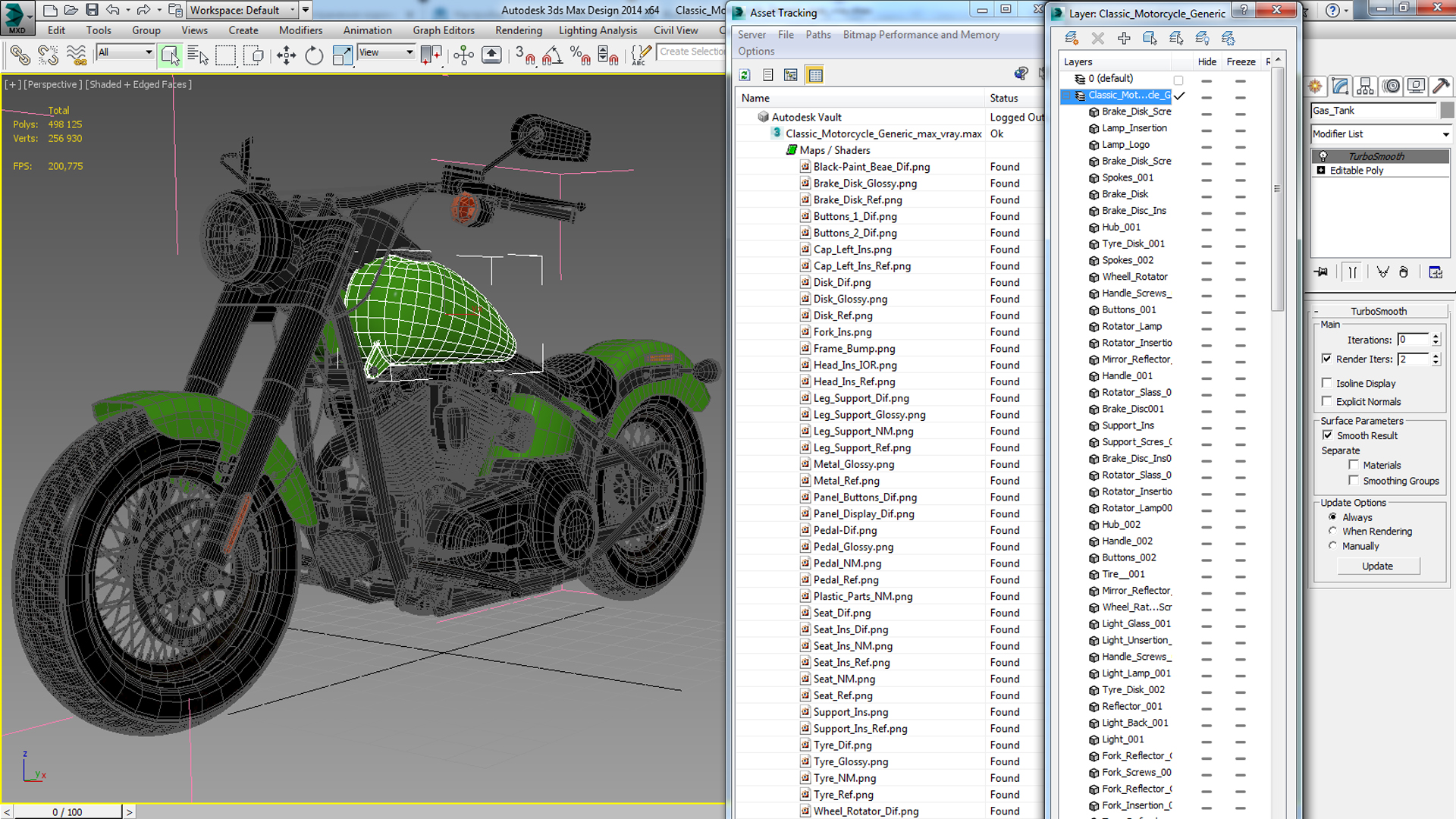Open the selection filter All dropdown
Screen dimensions: 1456x819
(125, 52)
